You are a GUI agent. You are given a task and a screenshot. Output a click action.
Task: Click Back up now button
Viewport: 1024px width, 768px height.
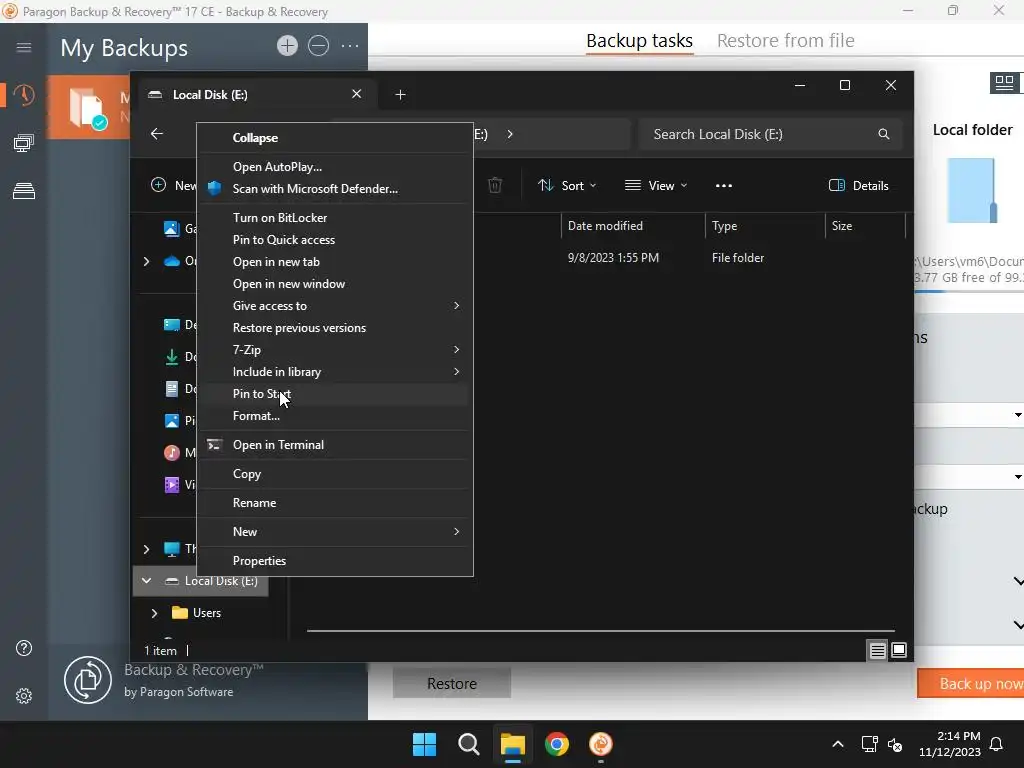[x=971, y=683]
